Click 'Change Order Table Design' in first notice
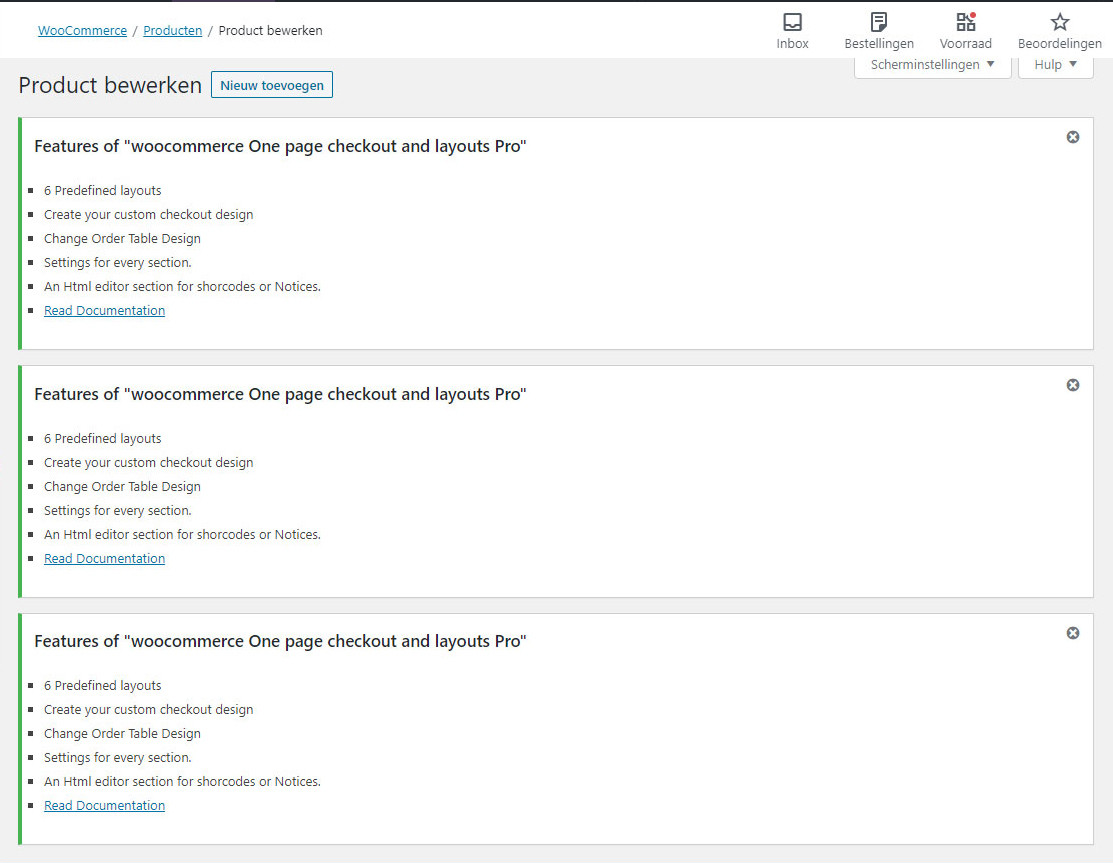The width and height of the screenshot is (1113, 863). (122, 239)
